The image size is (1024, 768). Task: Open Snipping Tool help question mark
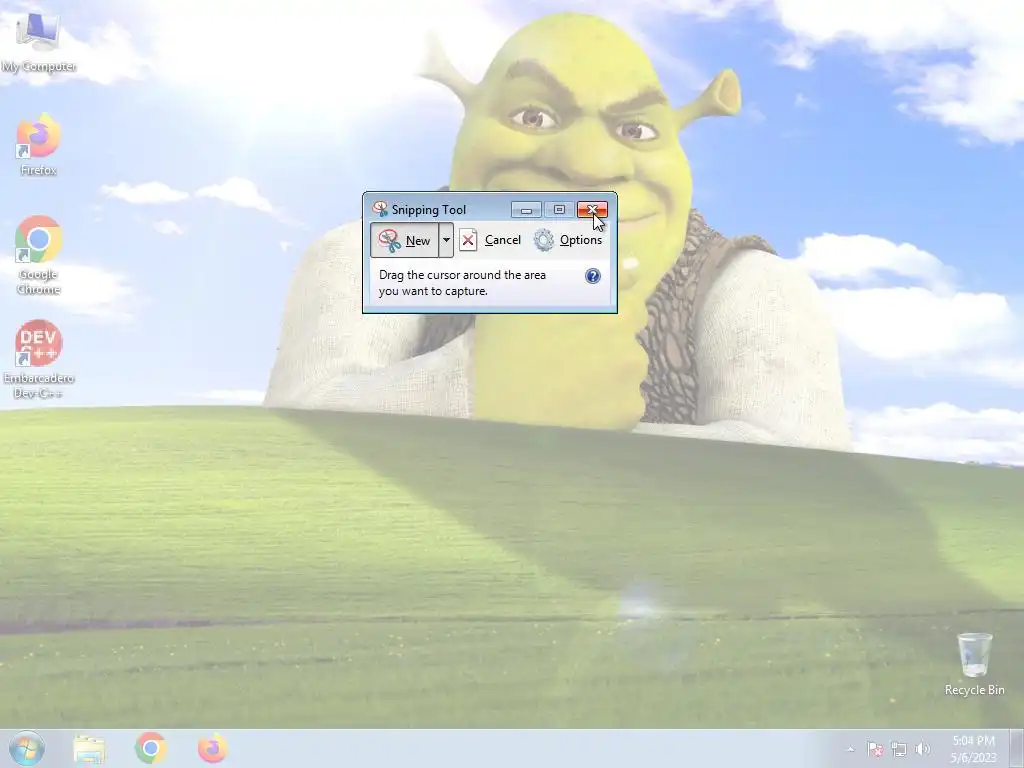pos(592,276)
